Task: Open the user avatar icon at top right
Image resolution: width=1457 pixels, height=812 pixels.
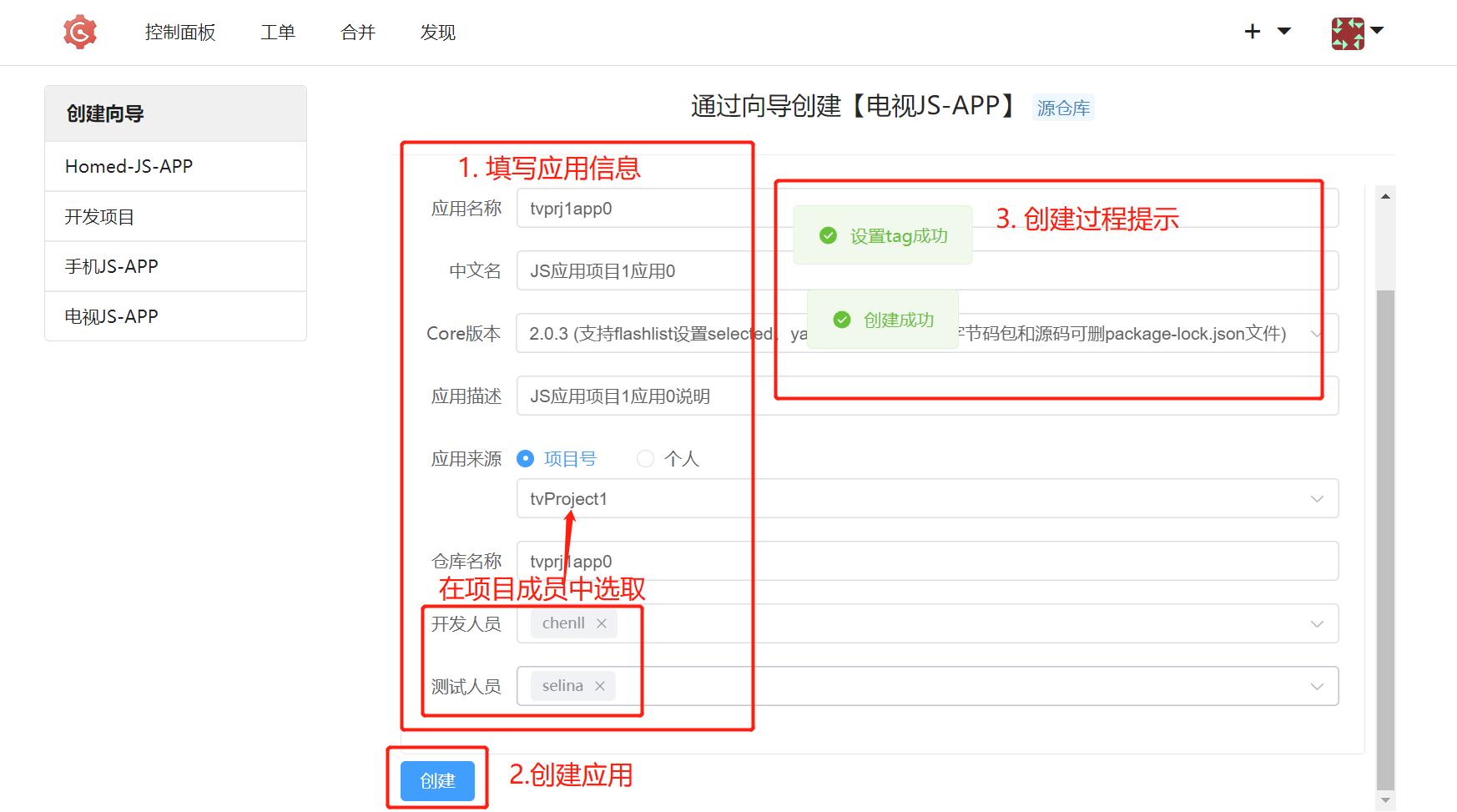Action: coord(1350,32)
